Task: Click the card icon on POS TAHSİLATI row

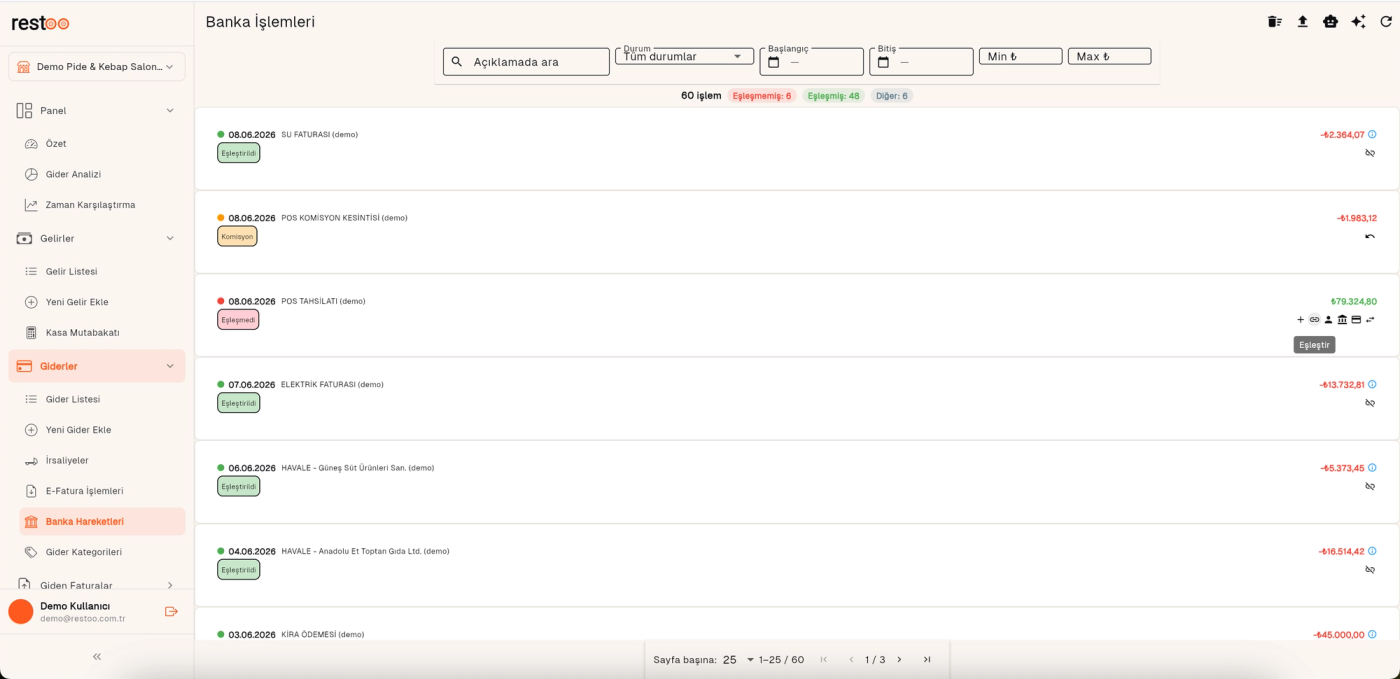Action: point(1356,320)
